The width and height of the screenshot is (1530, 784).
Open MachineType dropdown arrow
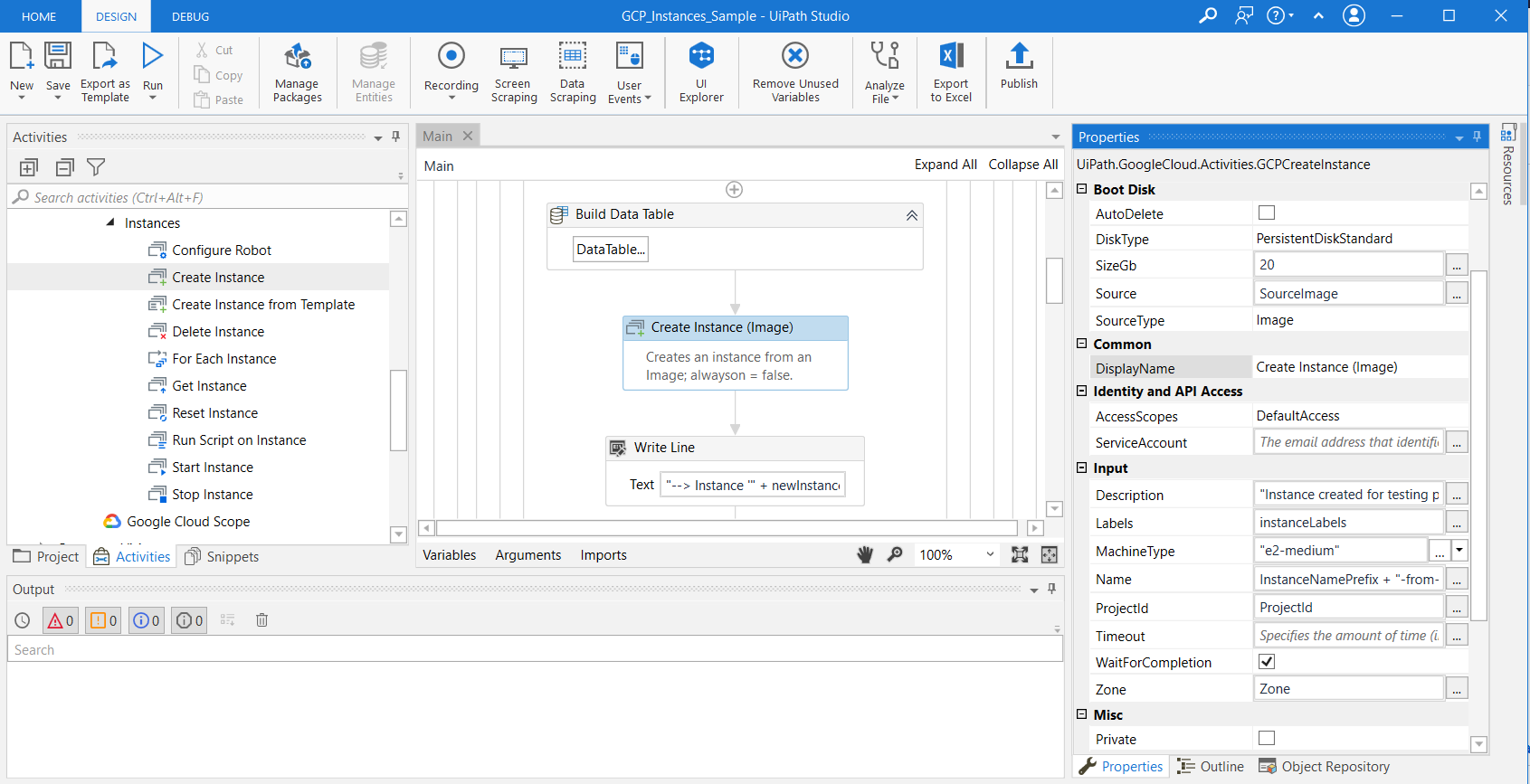[1459, 550]
